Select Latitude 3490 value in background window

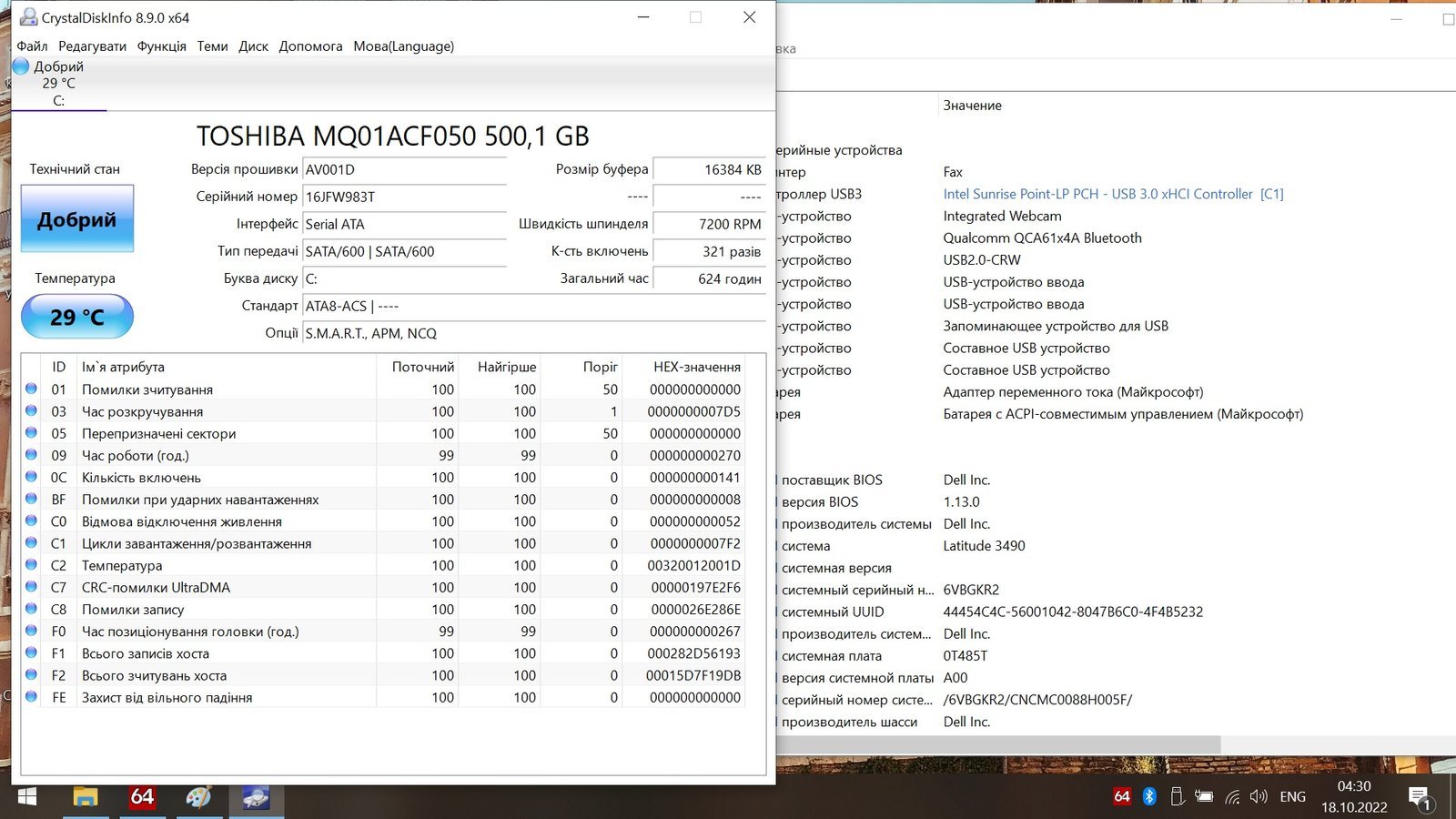point(984,546)
